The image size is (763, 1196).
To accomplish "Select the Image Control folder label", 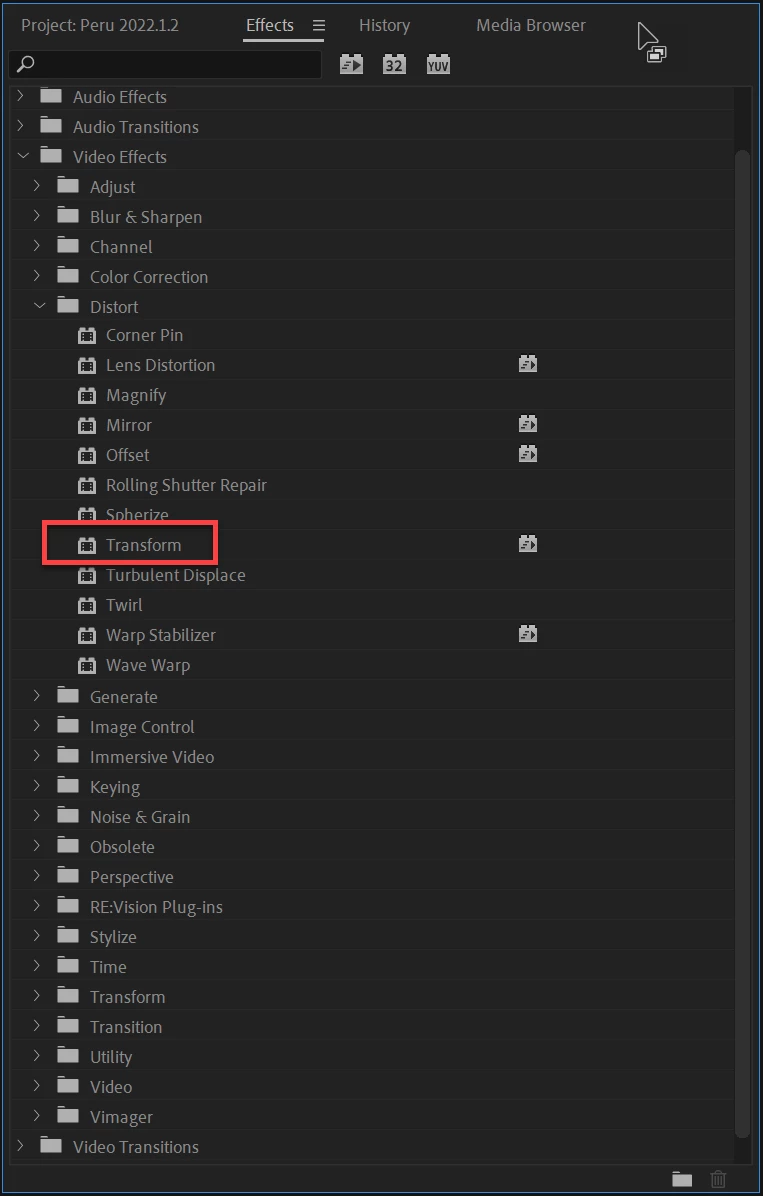I will pyautogui.click(x=142, y=727).
